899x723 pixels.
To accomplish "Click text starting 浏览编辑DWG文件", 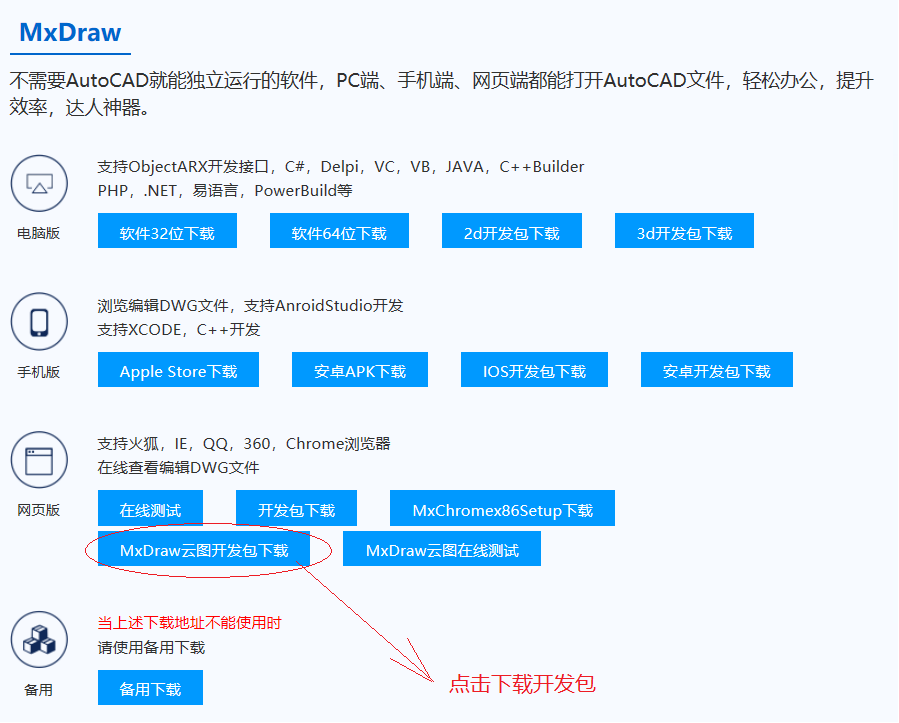I will pyautogui.click(x=250, y=306).
